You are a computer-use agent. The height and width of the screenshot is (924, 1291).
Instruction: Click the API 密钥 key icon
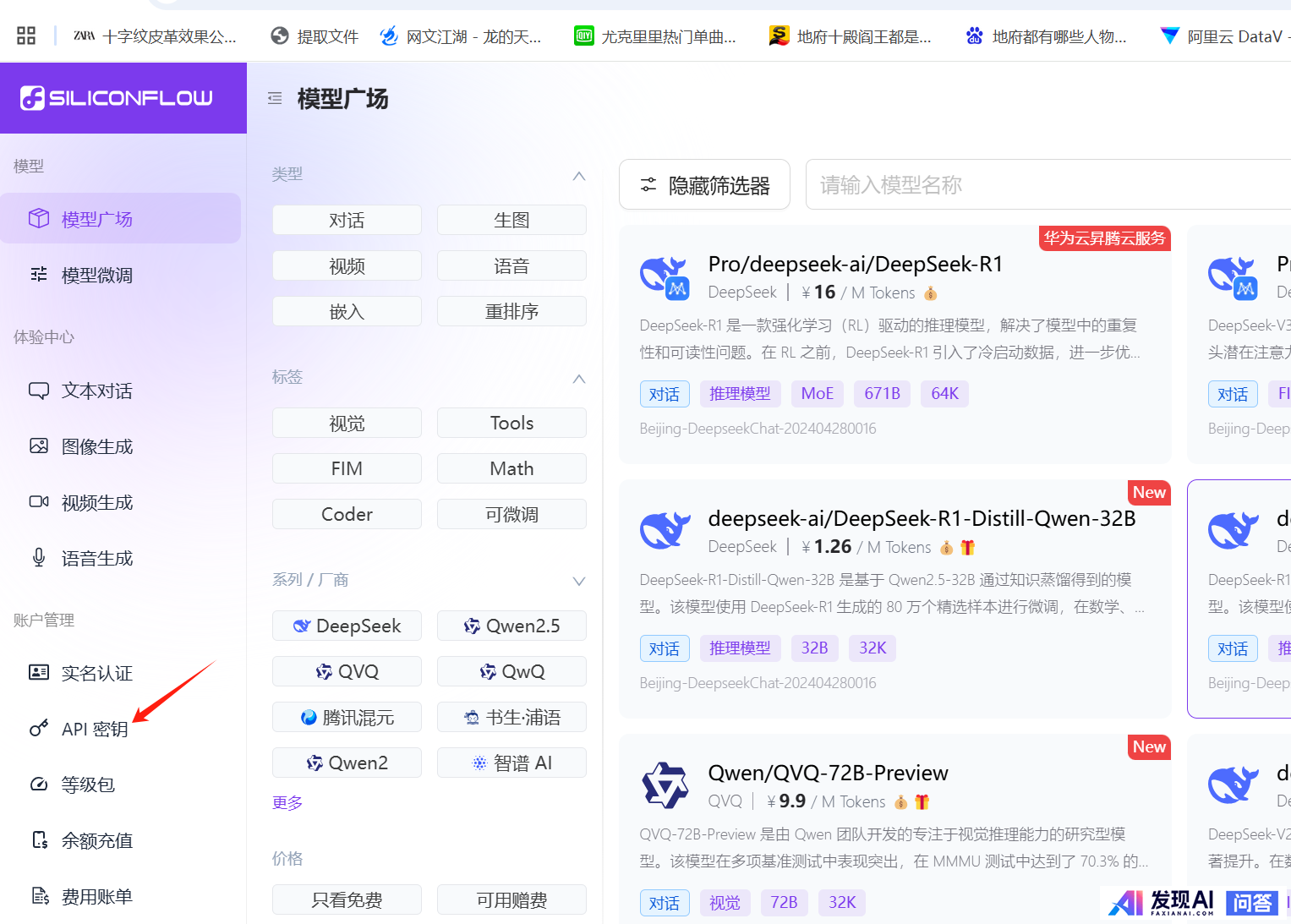pyautogui.click(x=39, y=728)
